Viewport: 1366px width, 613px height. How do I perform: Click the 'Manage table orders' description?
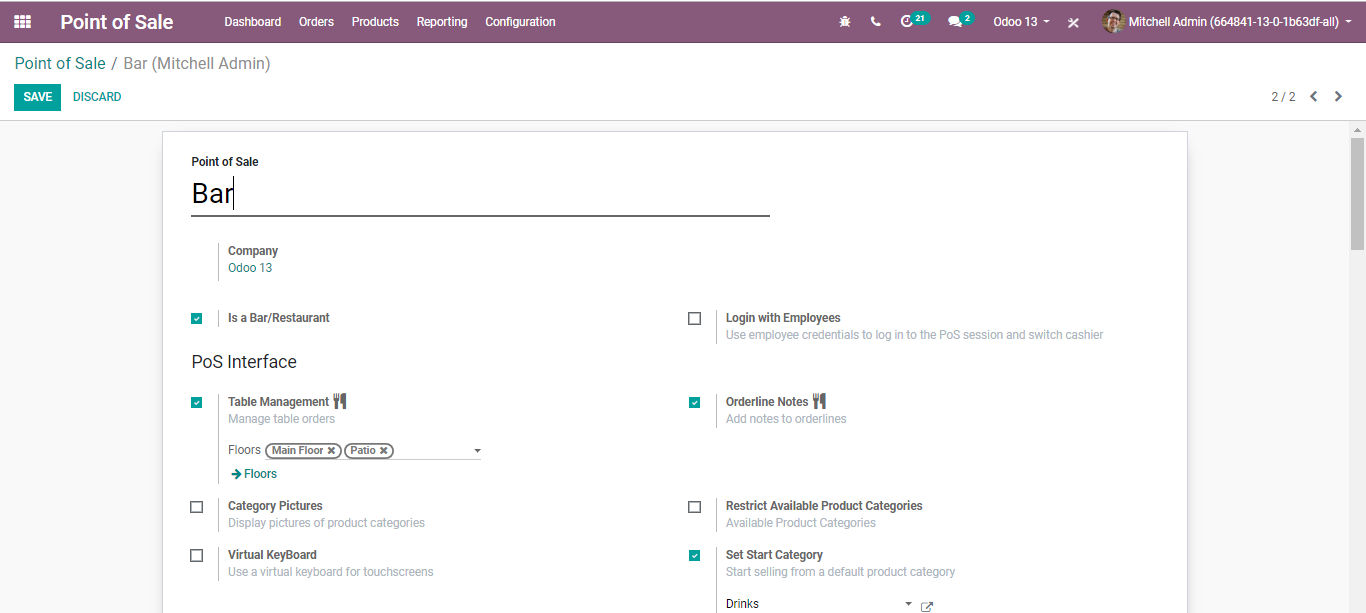[282, 419]
